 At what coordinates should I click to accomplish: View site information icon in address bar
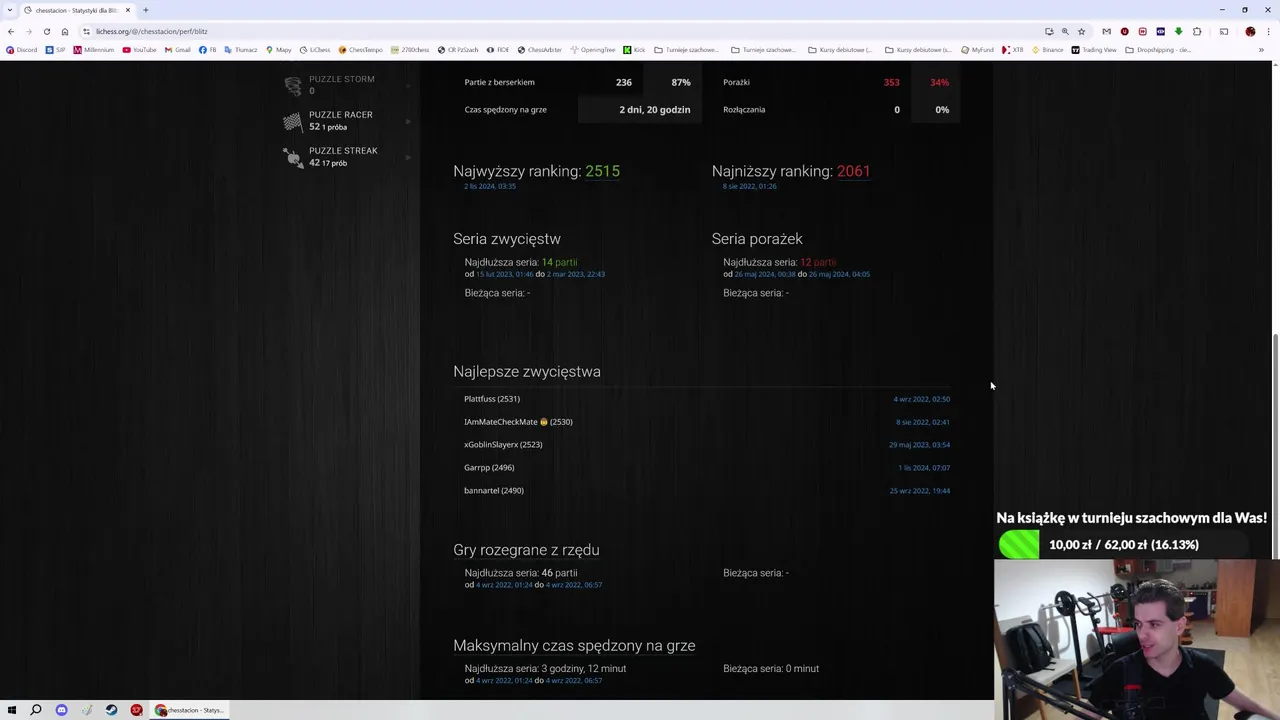coord(87,31)
